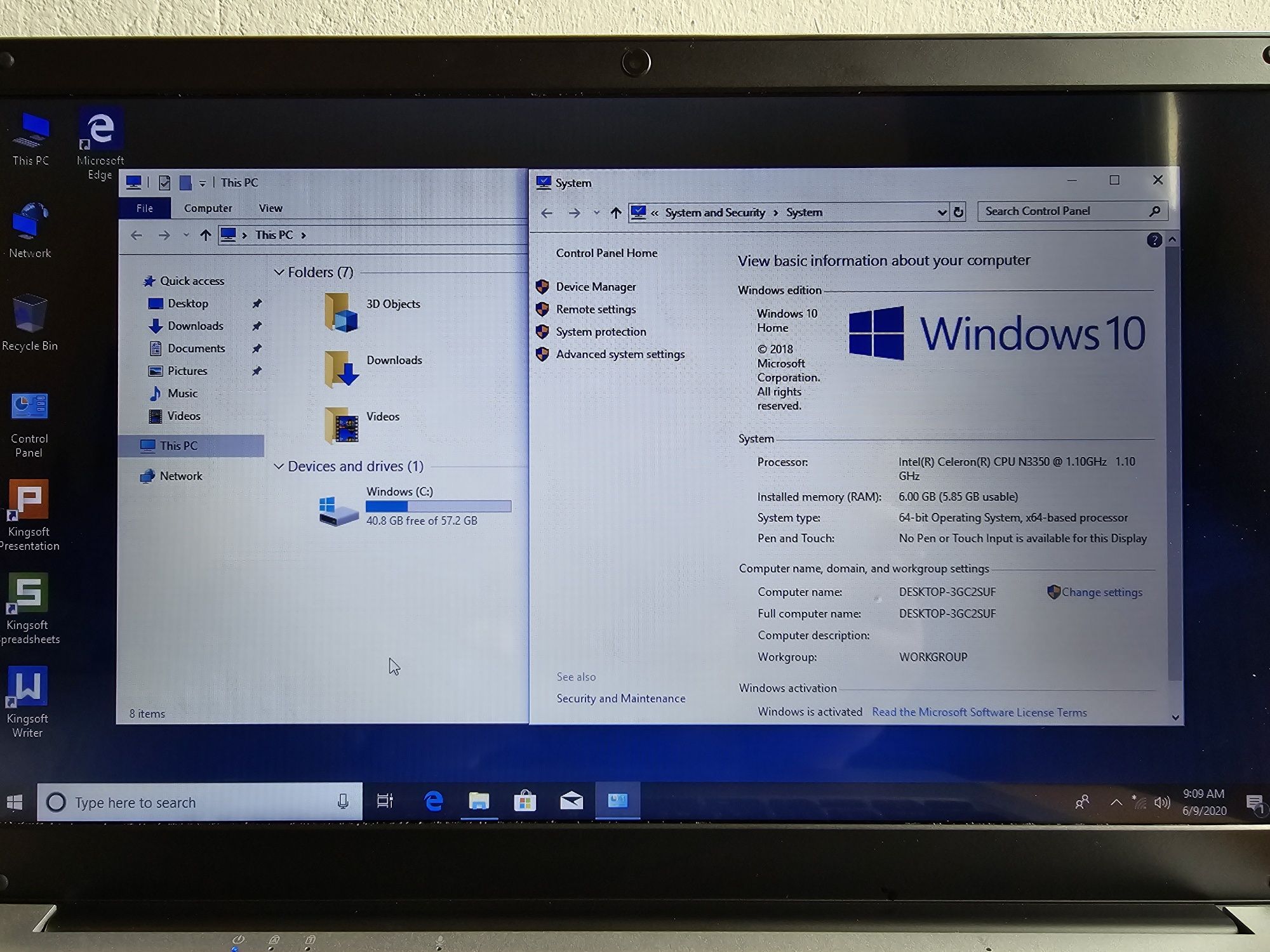Click the Windows Start button
The width and height of the screenshot is (1270, 952).
(x=15, y=802)
